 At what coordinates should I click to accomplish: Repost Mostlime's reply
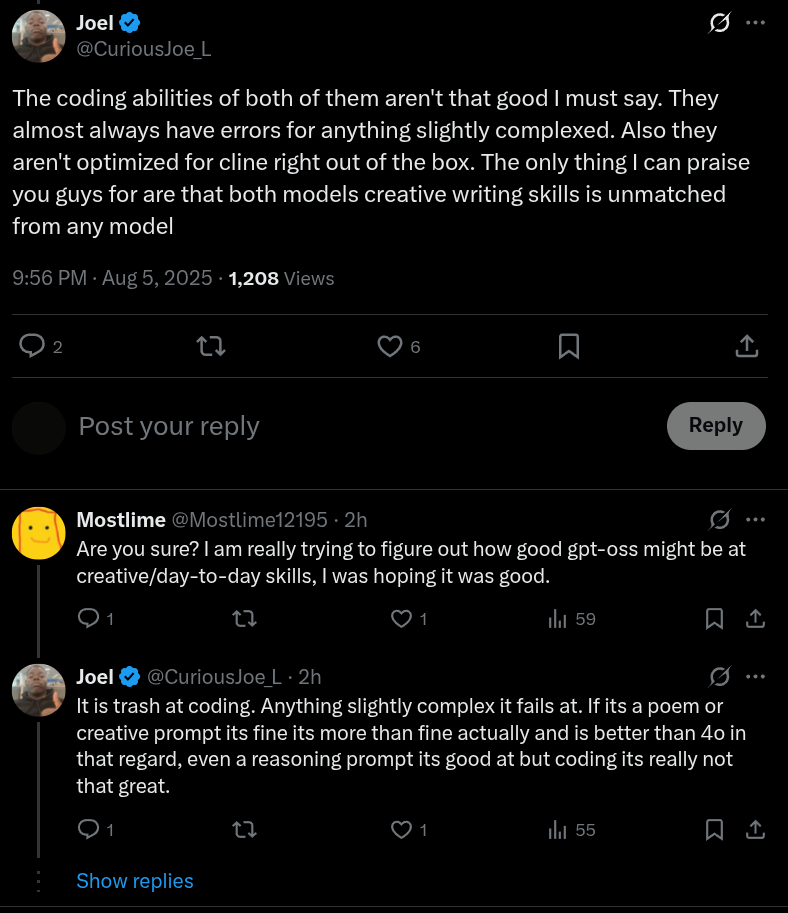coord(244,619)
